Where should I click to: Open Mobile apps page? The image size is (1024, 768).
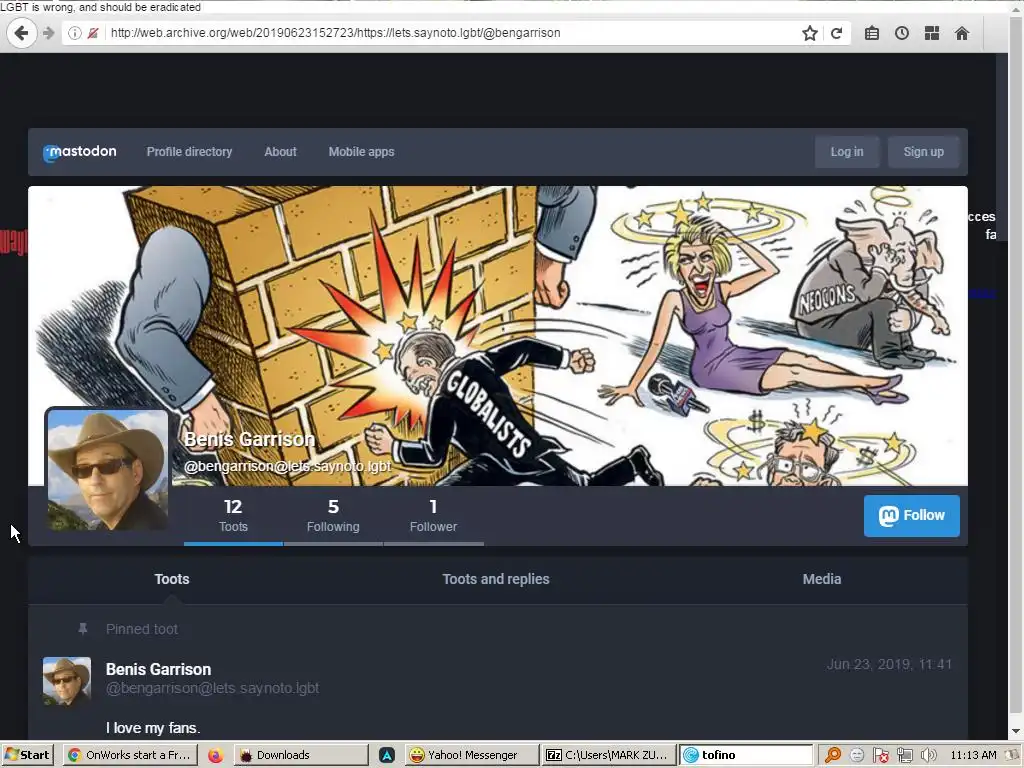coord(361,152)
